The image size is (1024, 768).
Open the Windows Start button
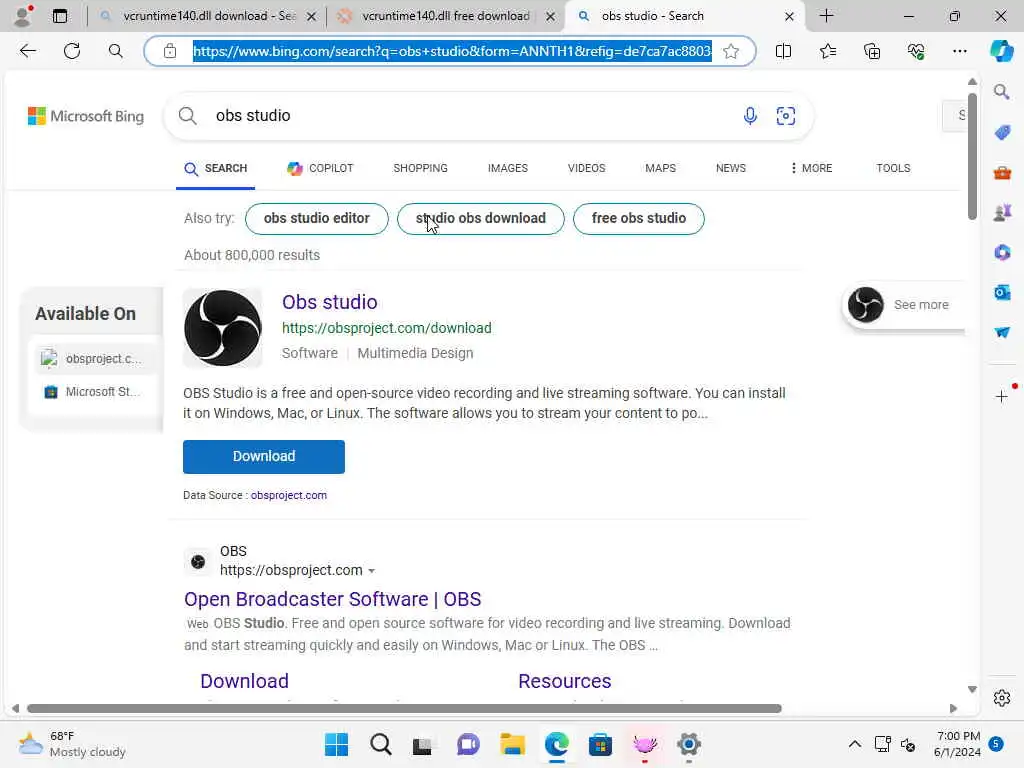(336, 744)
